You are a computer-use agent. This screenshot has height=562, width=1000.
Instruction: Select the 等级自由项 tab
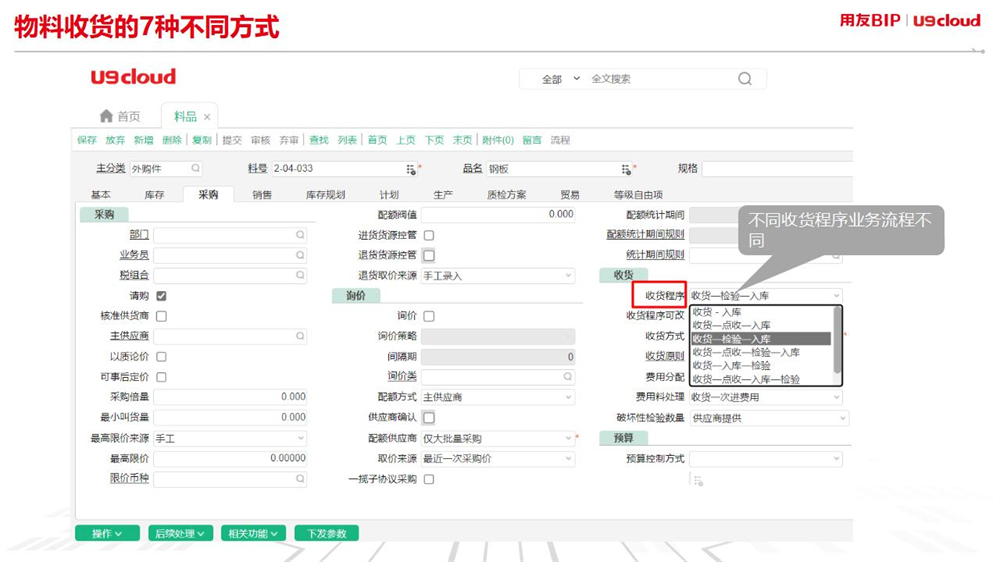coord(638,195)
